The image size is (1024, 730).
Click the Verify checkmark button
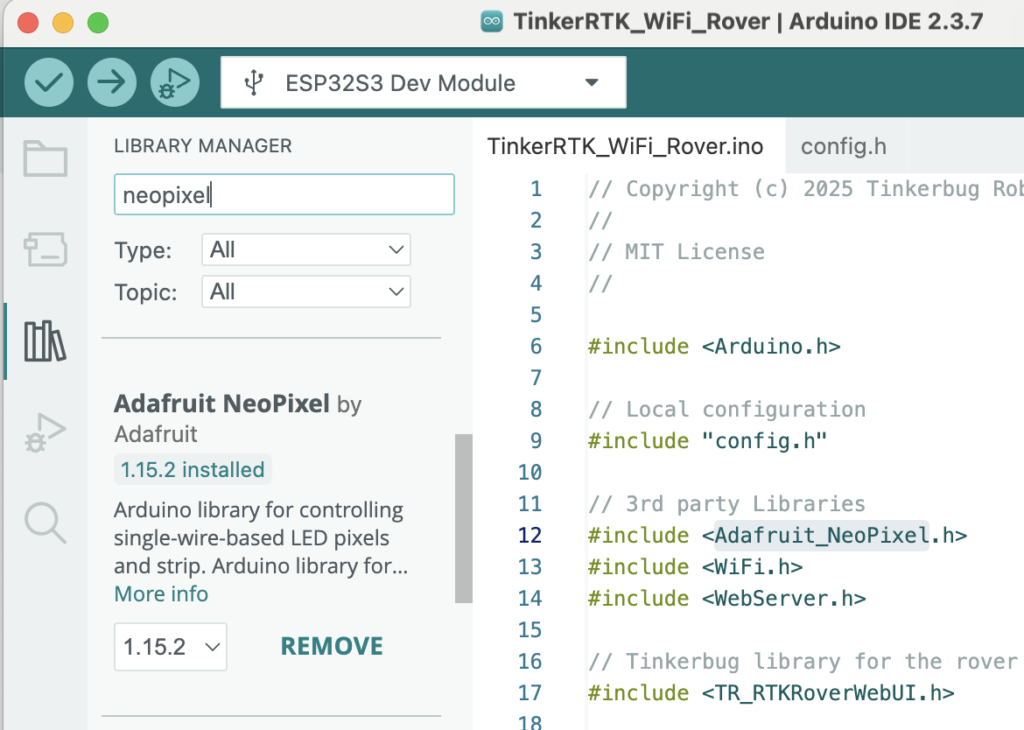click(x=48, y=82)
